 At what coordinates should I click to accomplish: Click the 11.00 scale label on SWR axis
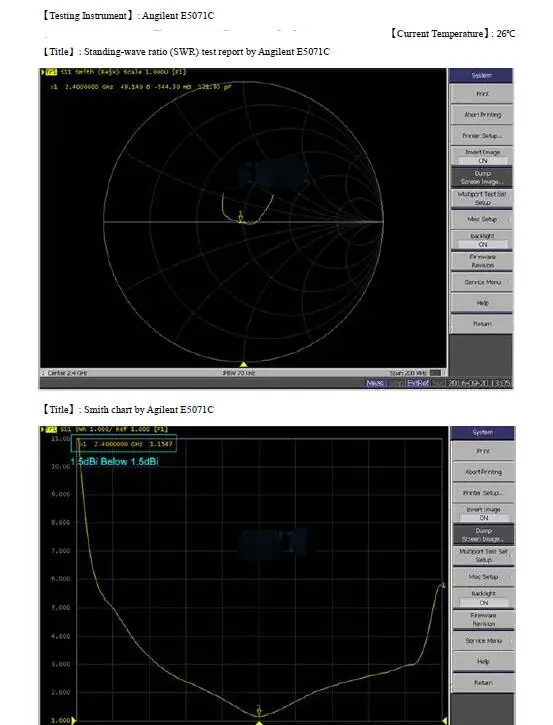click(61, 438)
